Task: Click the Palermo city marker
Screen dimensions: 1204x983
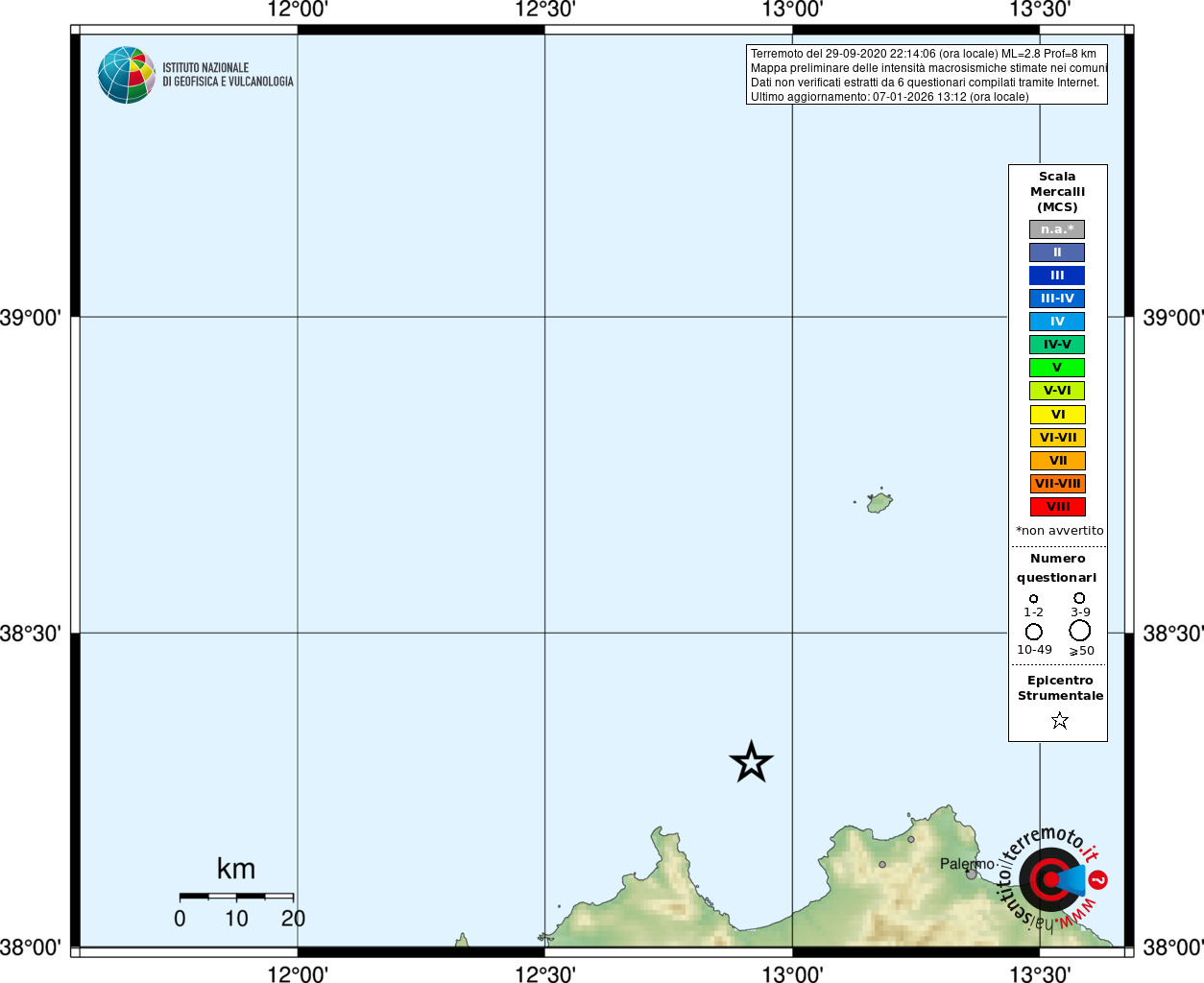Action: tap(971, 874)
